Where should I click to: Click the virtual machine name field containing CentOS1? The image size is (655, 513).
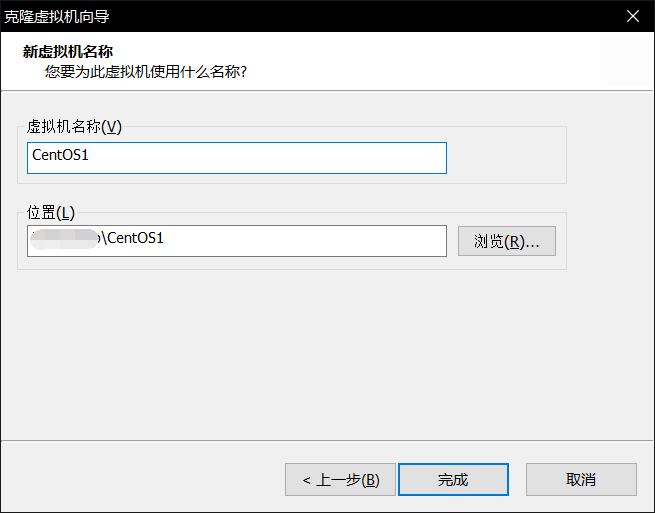(237, 158)
